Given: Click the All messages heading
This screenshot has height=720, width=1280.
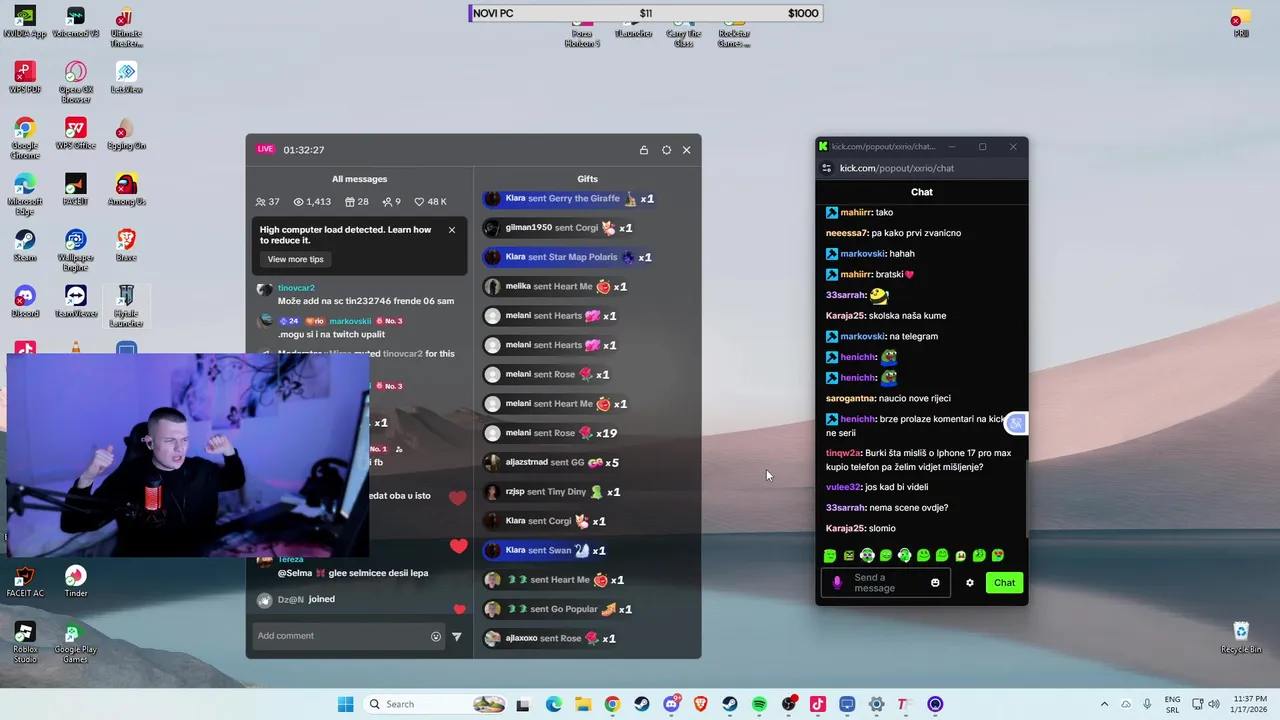Looking at the screenshot, I should pos(360,179).
